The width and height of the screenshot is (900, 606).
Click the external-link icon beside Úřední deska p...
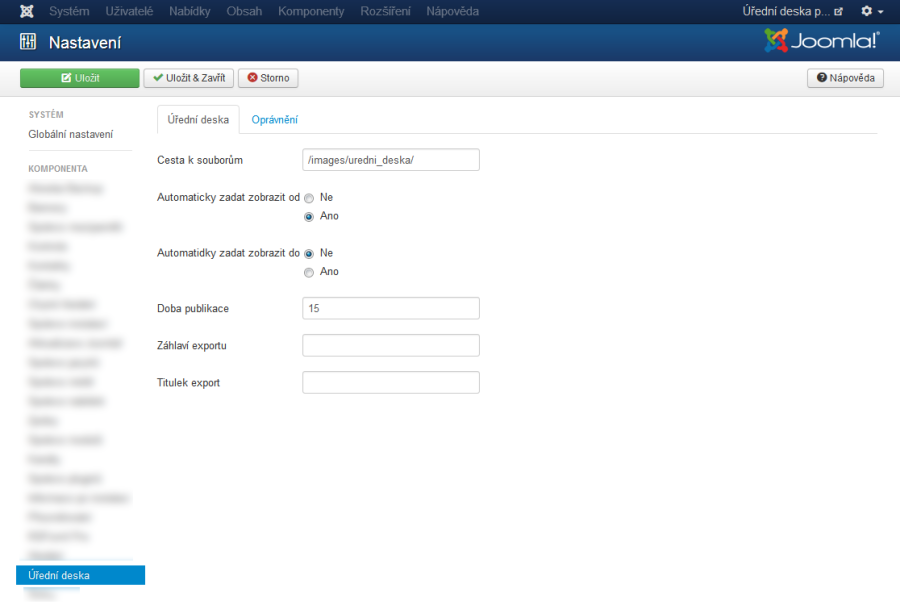pos(838,11)
